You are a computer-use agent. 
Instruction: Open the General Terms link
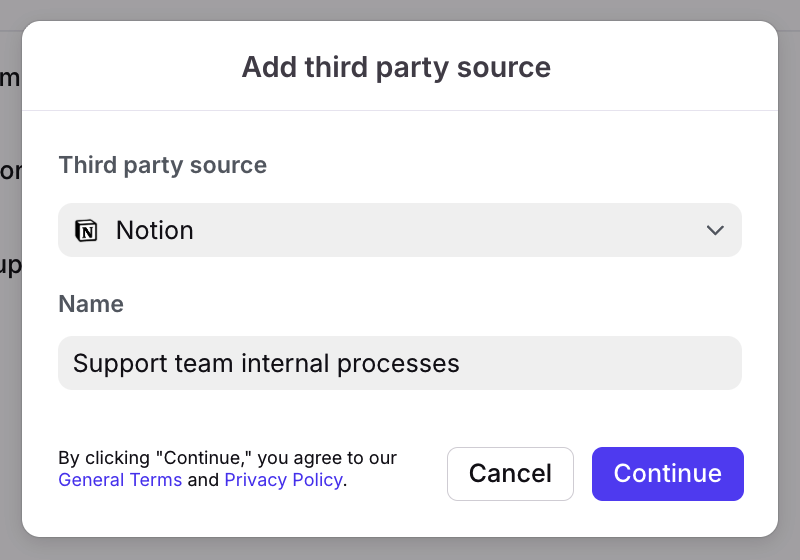click(120, 480)
